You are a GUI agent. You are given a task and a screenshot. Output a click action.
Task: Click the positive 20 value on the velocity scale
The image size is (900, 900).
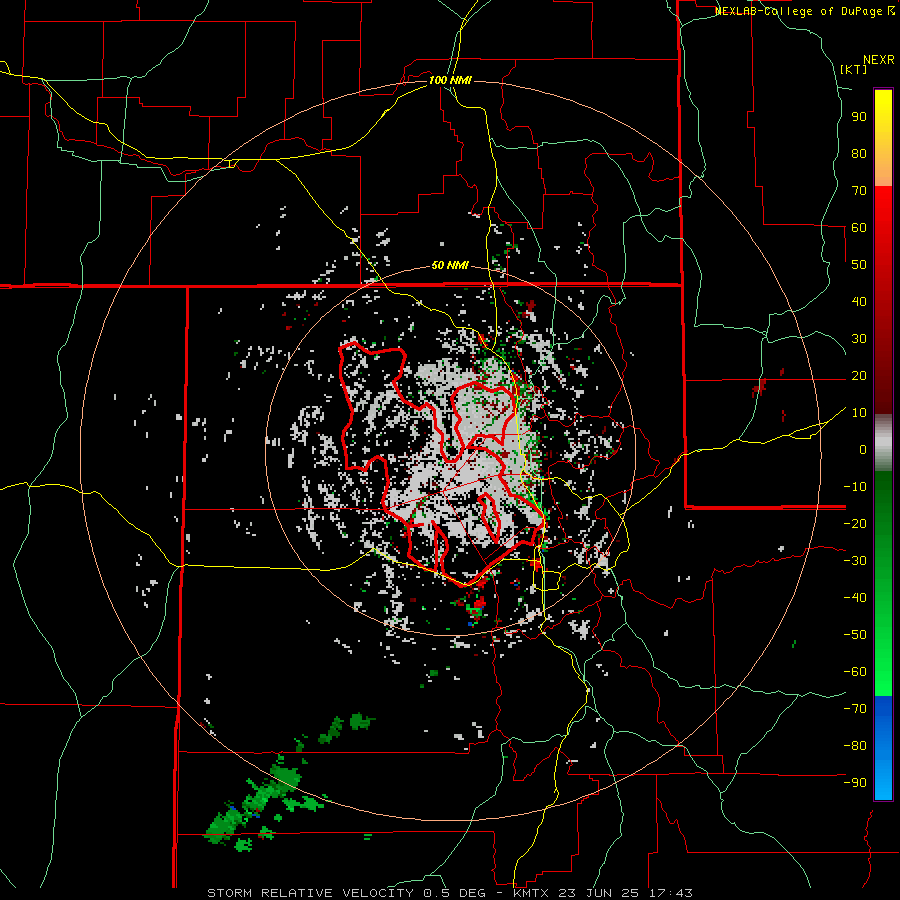[859, 376]
